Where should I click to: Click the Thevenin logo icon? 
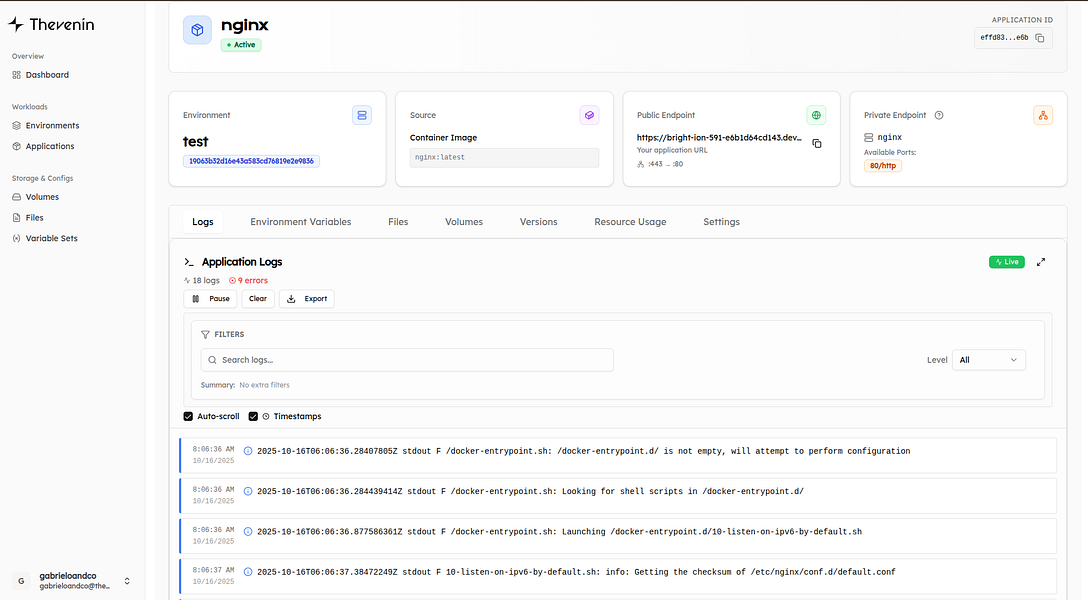(16, 24)
